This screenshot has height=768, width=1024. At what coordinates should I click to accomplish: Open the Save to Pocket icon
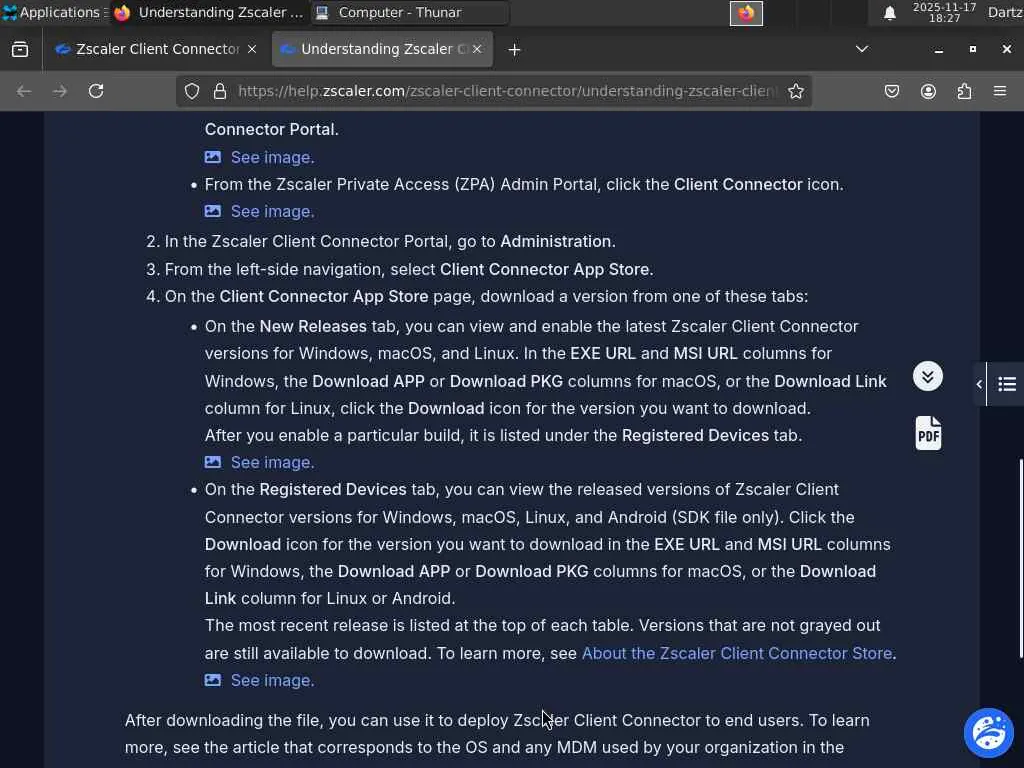pyautogui.click(x=891, y=91)
